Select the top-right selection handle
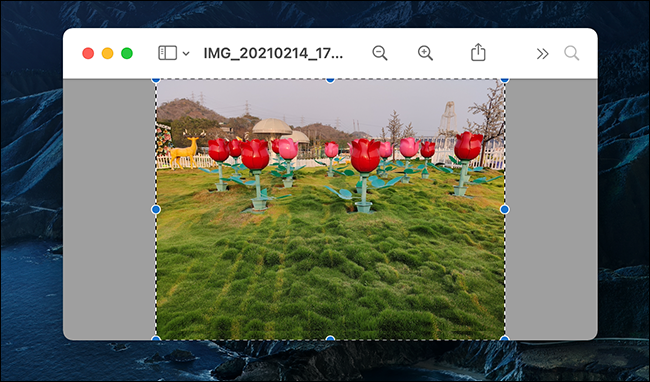This screenshot has width=650, height=382. (504, 80)
